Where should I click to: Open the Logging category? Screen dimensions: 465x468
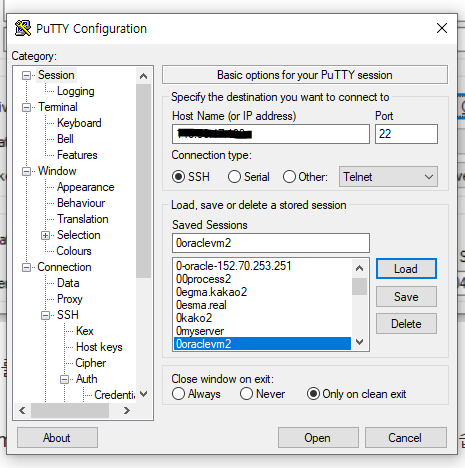[x=76, y=91]
